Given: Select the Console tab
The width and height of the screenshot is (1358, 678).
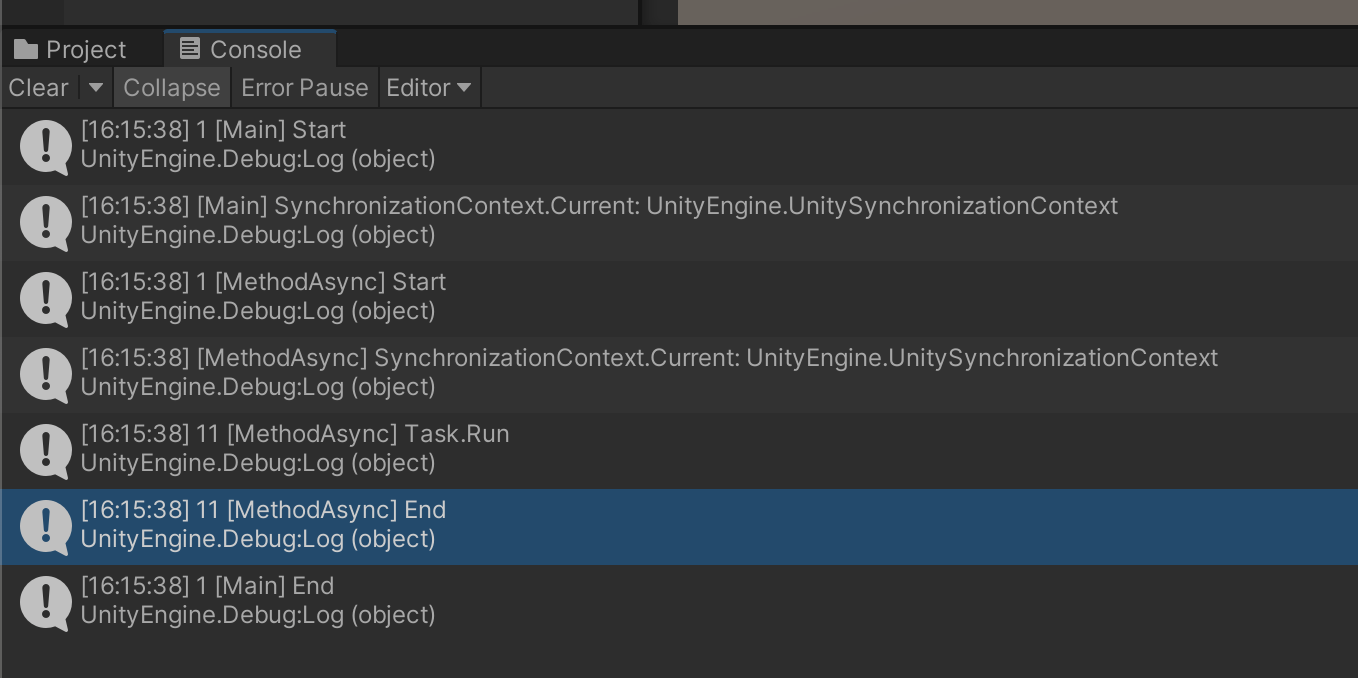Looking at the screenshot, I should (250, 49).
